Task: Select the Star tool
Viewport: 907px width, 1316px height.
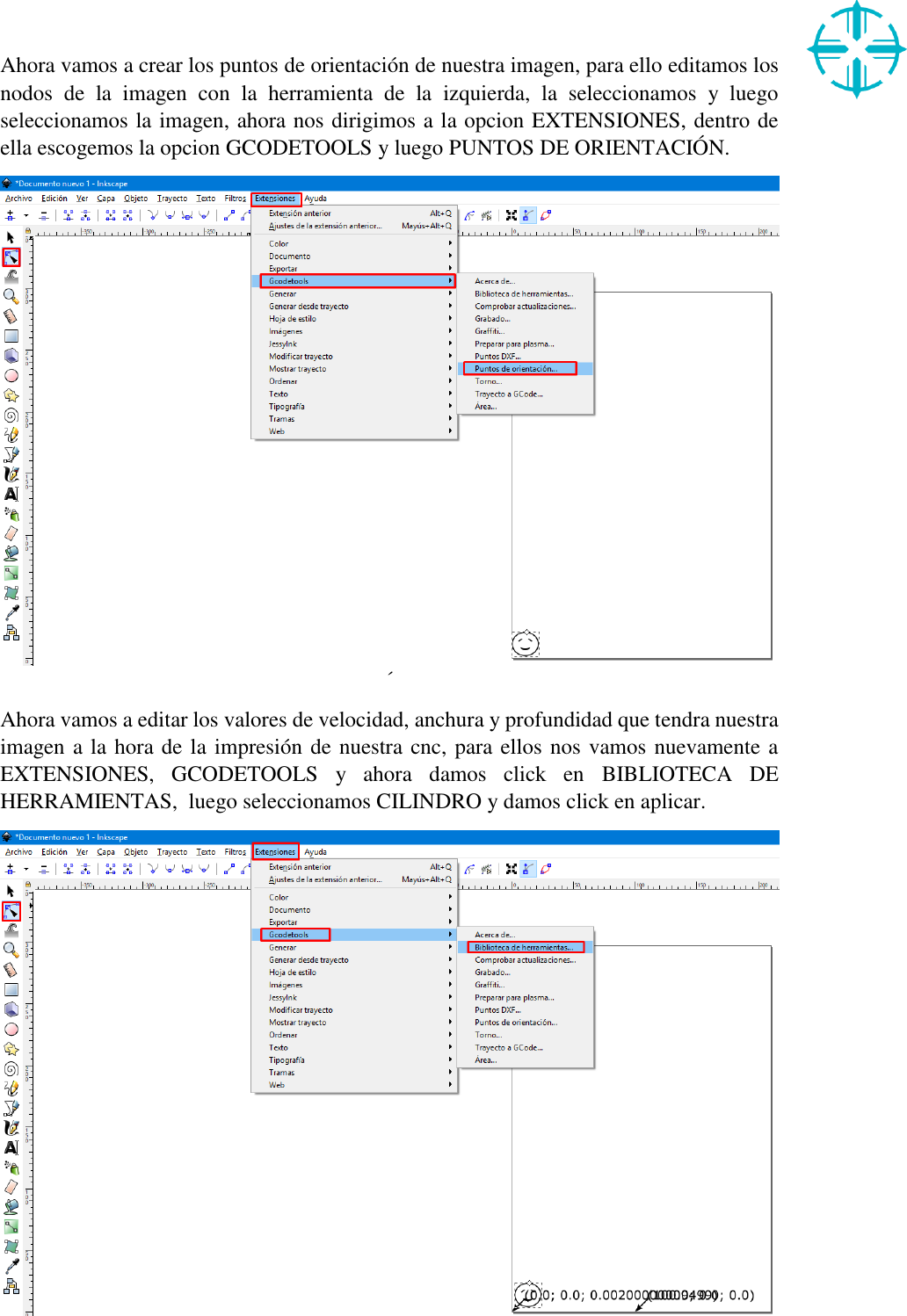Action: point(11,391)
